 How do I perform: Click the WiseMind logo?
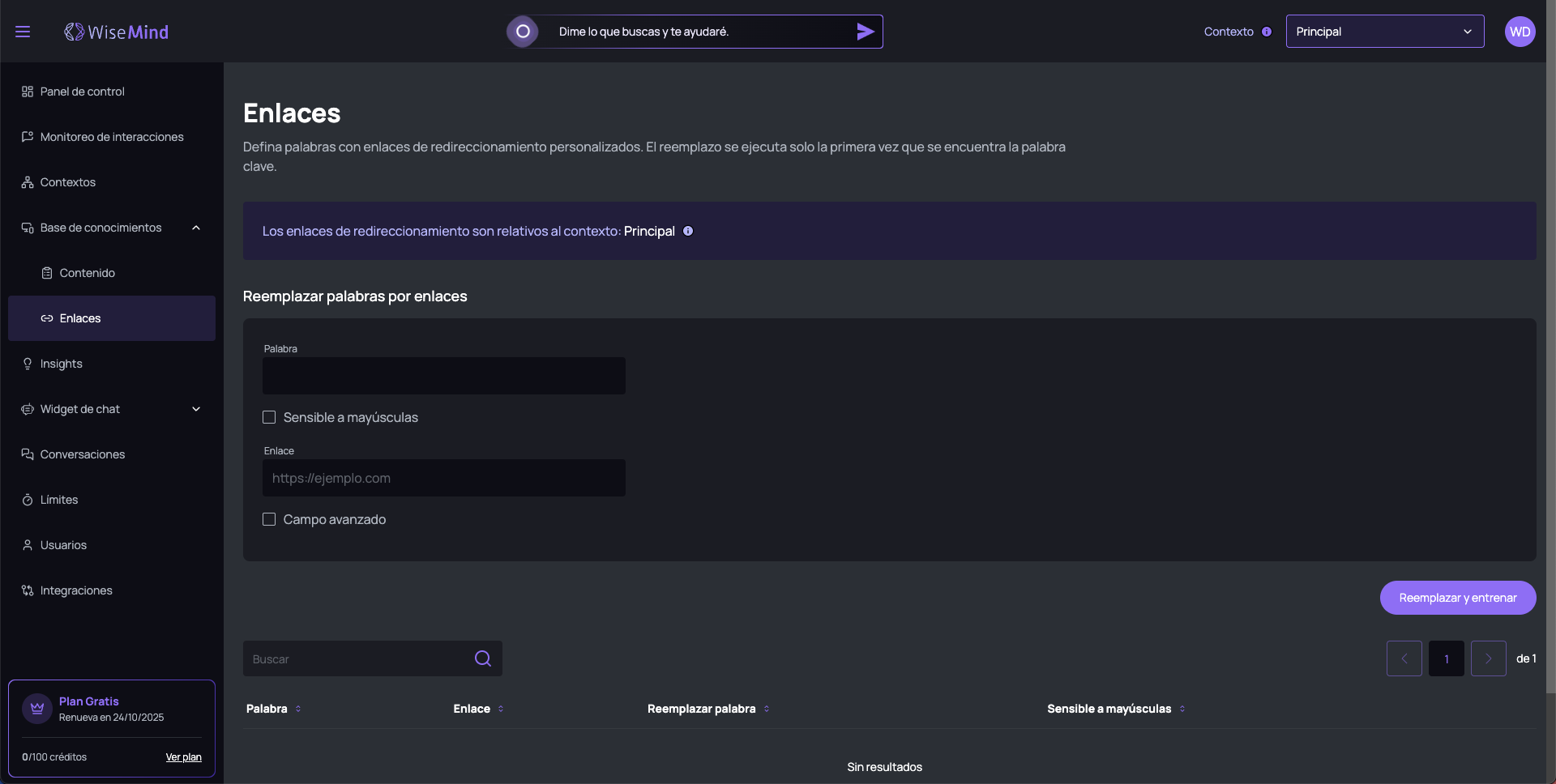(x=117, y=32)
